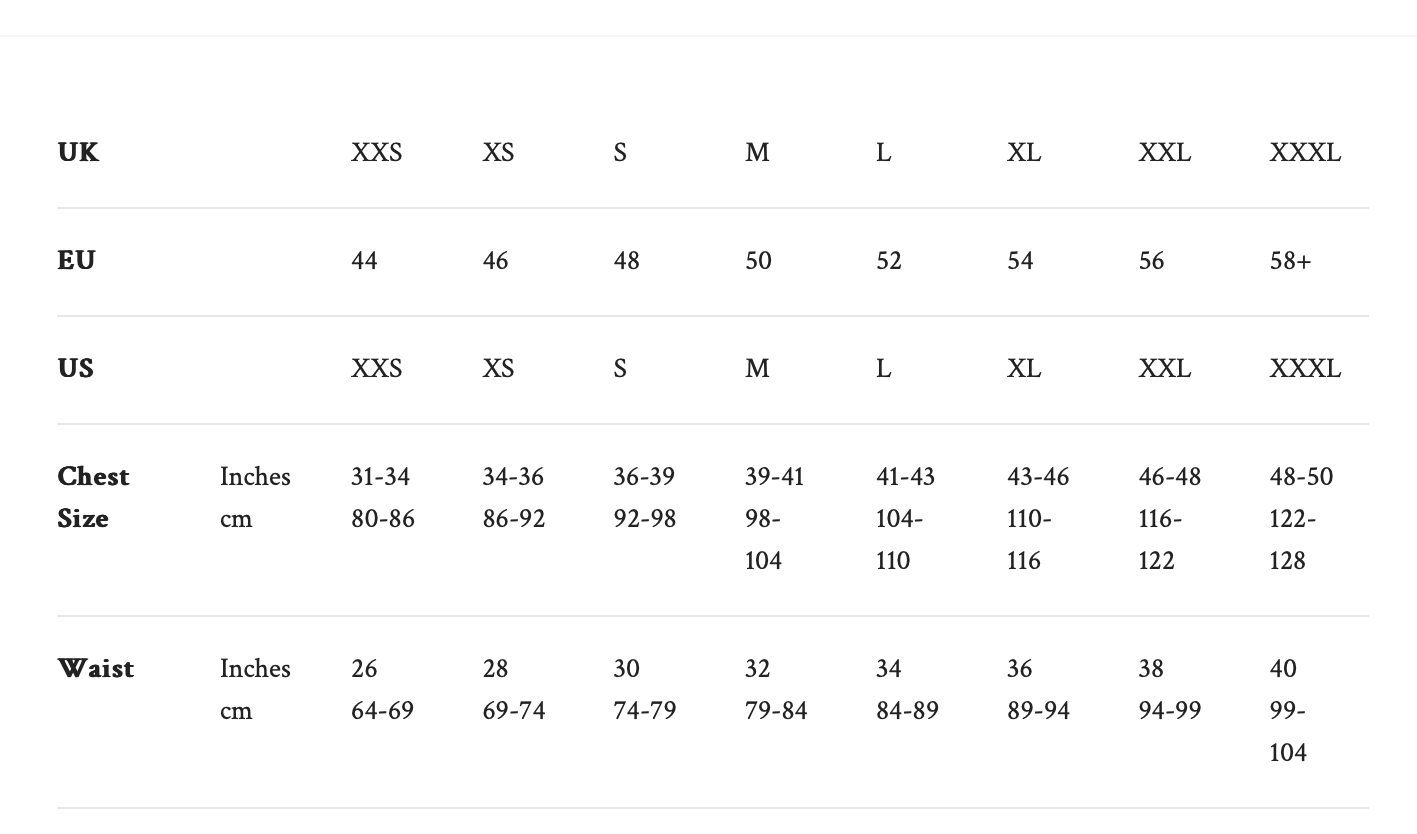Click waist measurement 94-99 cm
The width and height of the screenshot is (1417, 834).
(x=1169, y=711)
